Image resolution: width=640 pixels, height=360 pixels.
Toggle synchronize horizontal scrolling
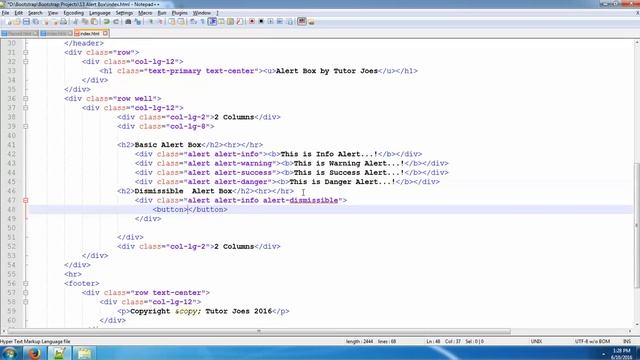click(181, 22)
